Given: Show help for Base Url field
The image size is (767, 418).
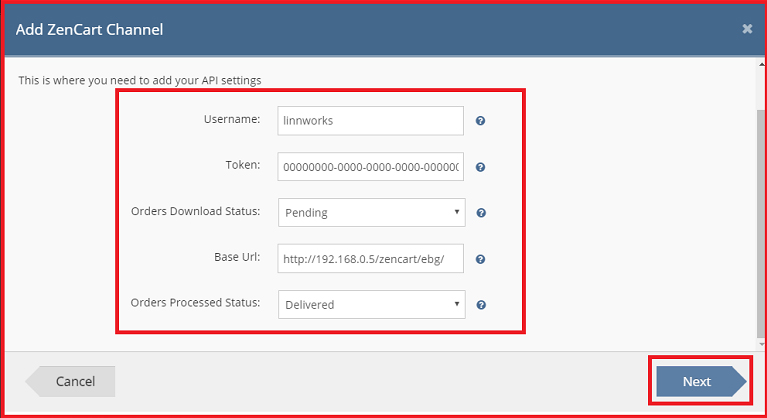Looking at the screenshot, I should (x=480, y=259).
